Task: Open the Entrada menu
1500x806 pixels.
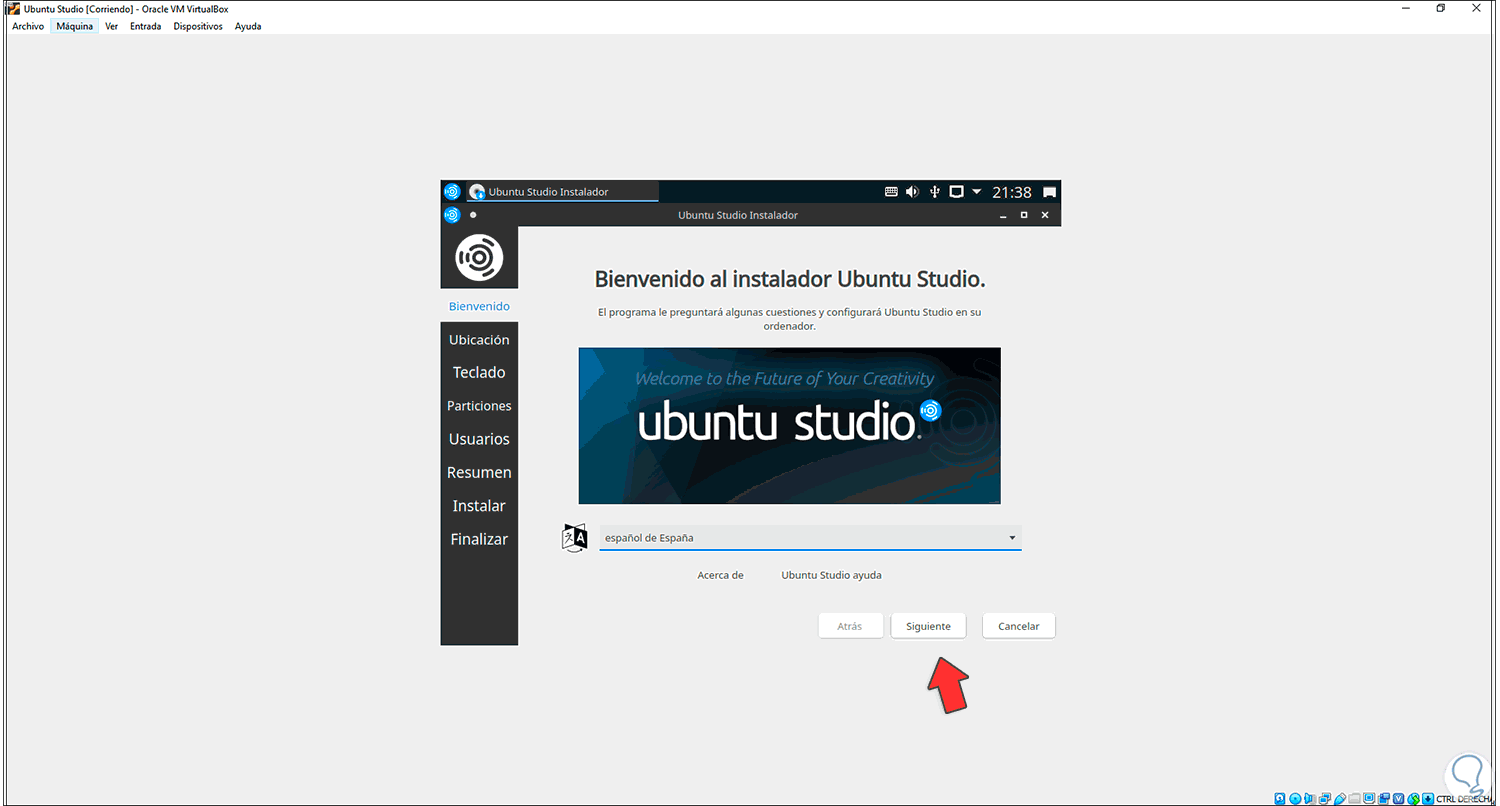Action: point(146,26)
